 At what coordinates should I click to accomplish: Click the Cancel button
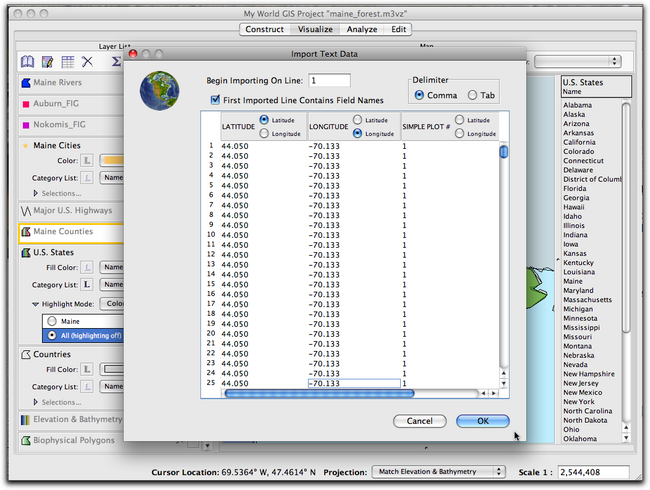point(419,421)
